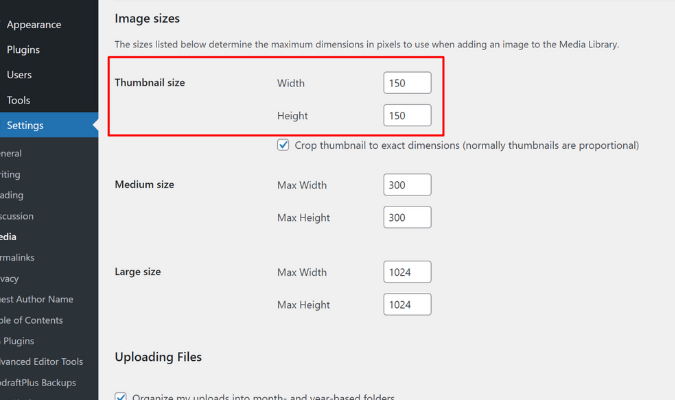The image size is (675, 400).
Task: Open UpdraftPlus Backups settings
Action: 38,382
